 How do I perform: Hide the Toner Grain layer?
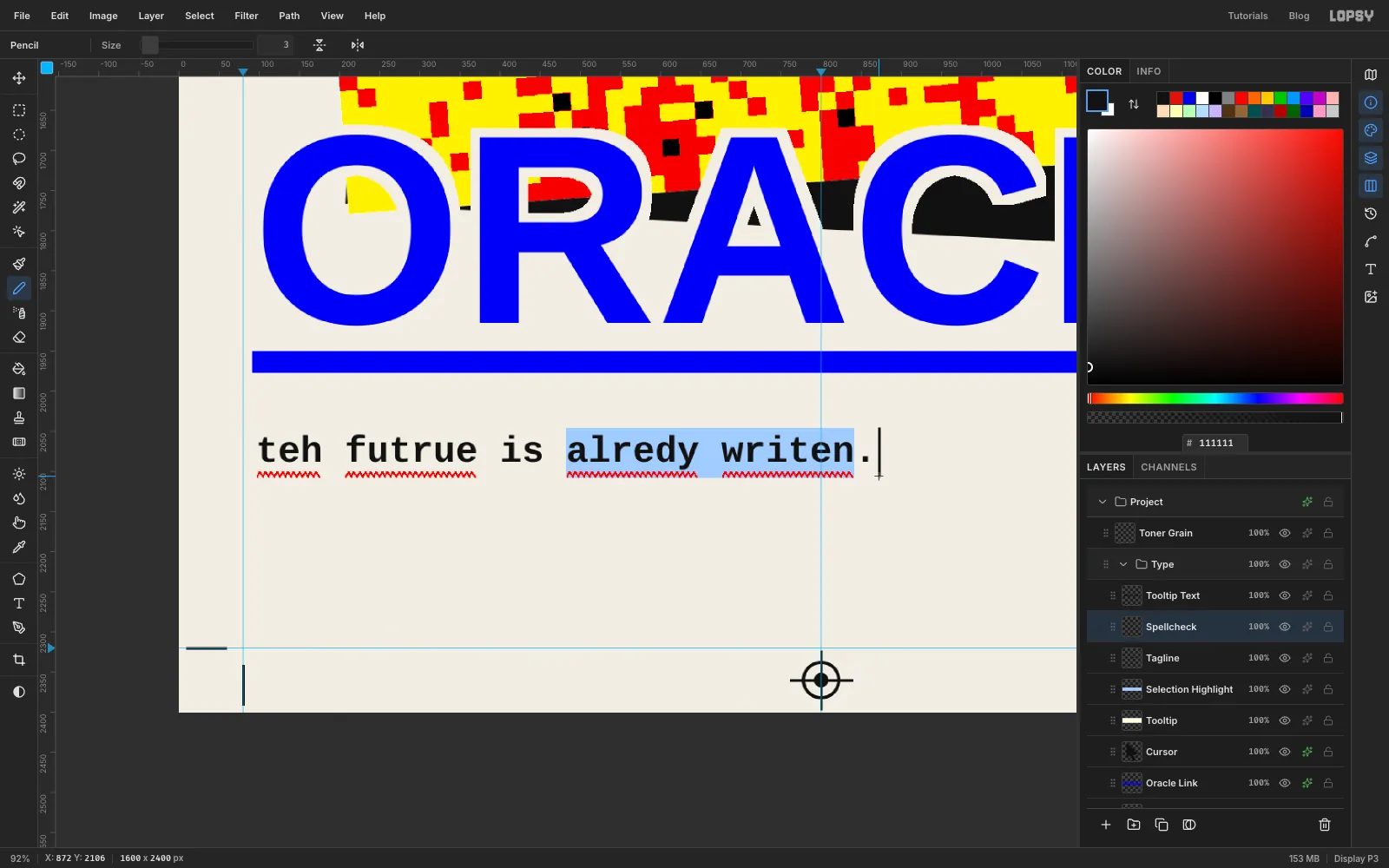coord(1285,533)
